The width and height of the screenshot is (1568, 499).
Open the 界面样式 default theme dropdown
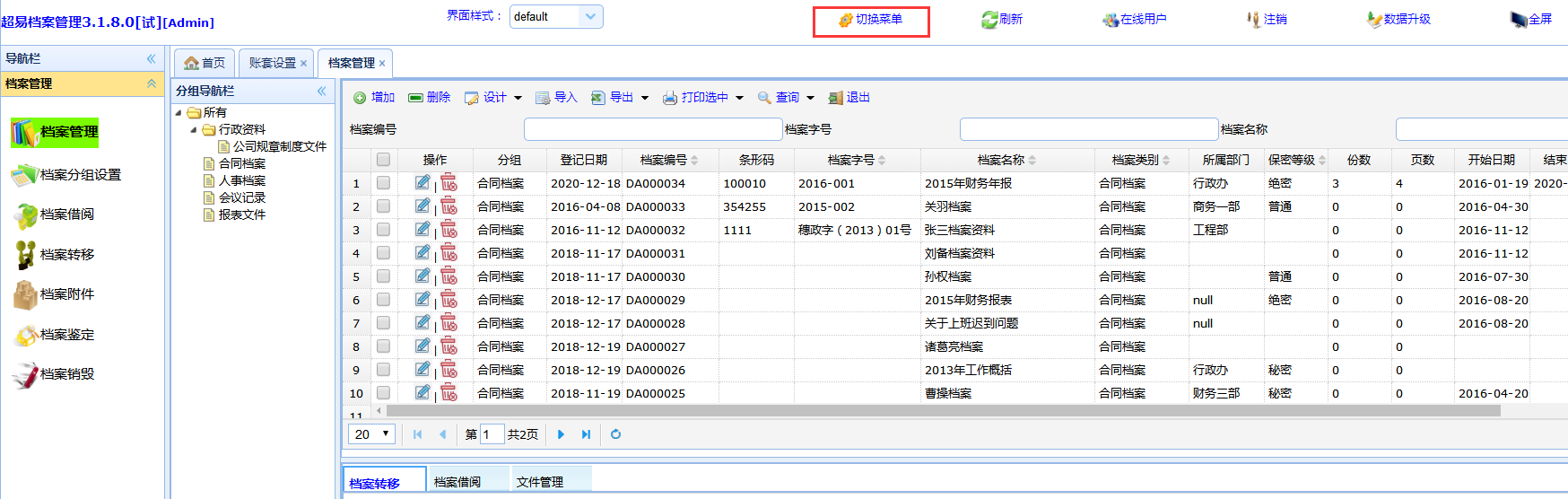point(589,16)
